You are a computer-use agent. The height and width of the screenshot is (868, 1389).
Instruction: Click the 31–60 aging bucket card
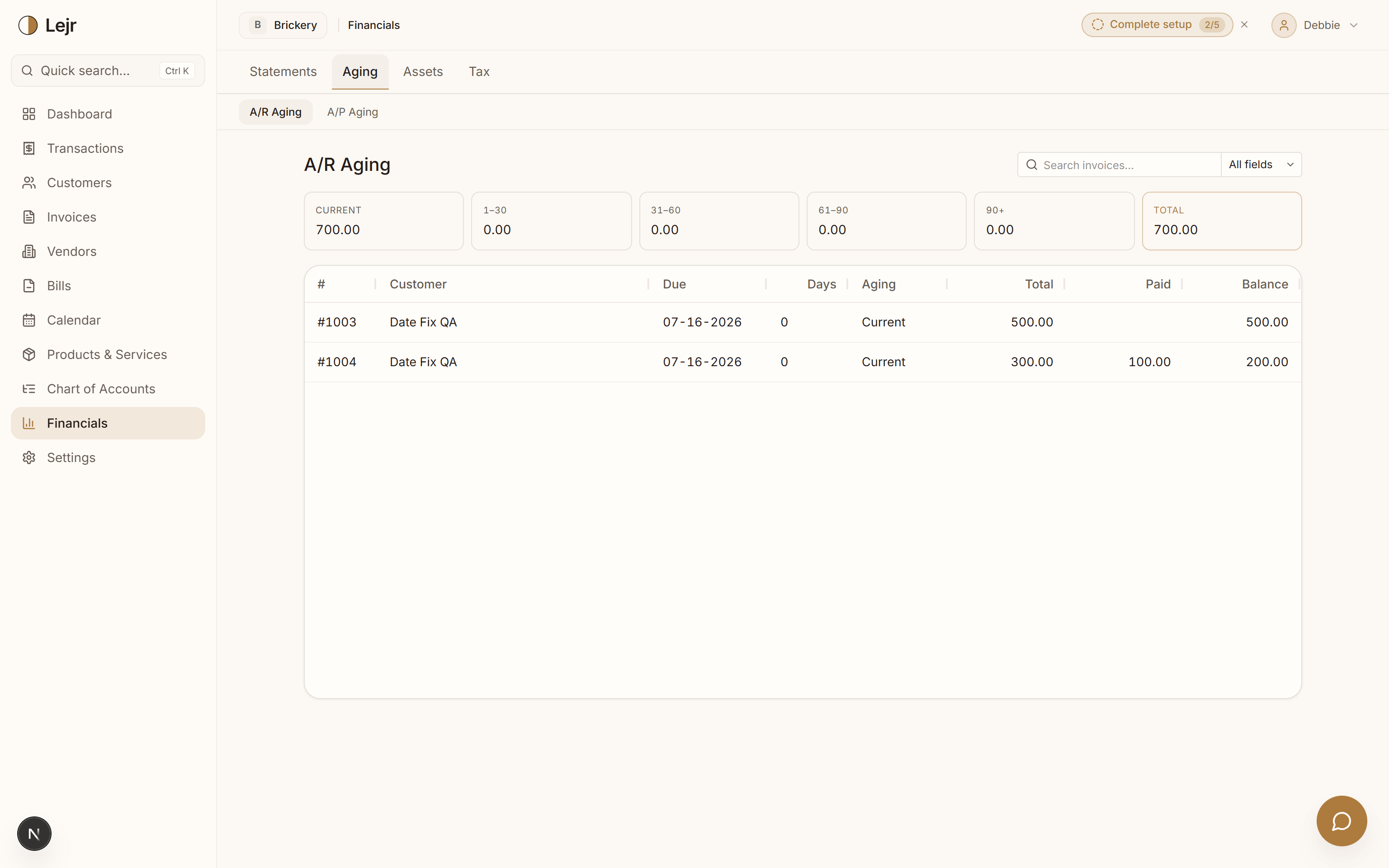pos(718,221)
